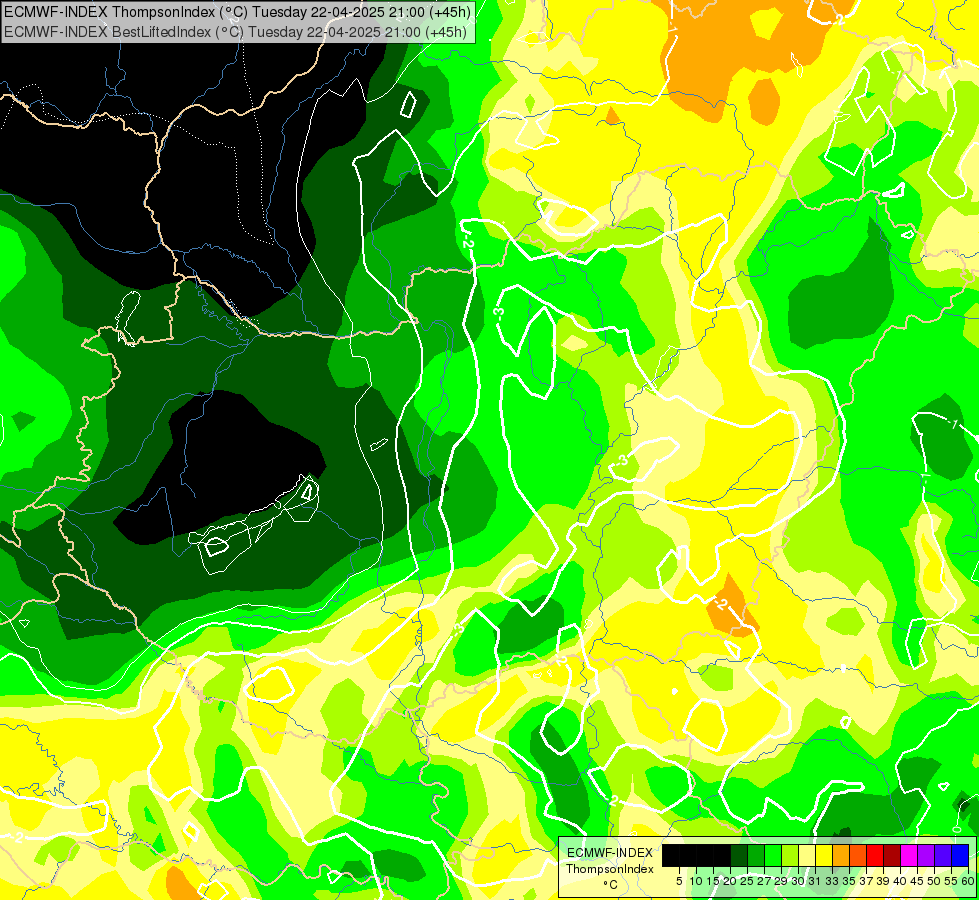Click the legend tick value 60
979x900 pixels.
click(968, 881)
